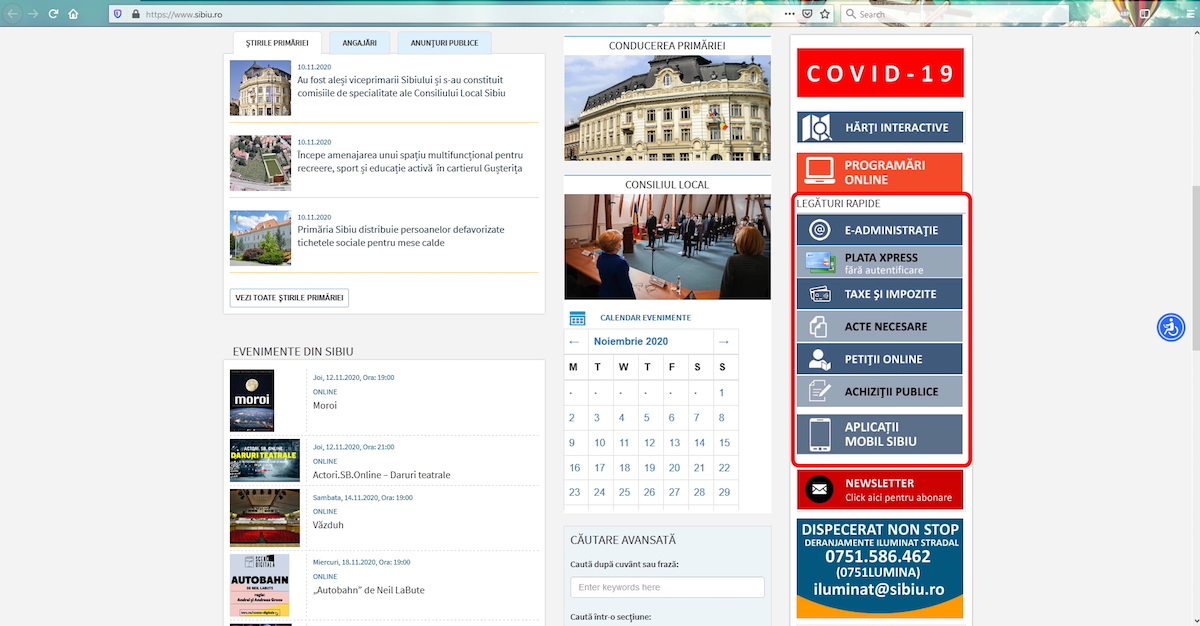Viewport: 1200px width, 626px height.
Task: Select day 12 in the calendar
Action: pyautogui.click(x=649, y=443)
